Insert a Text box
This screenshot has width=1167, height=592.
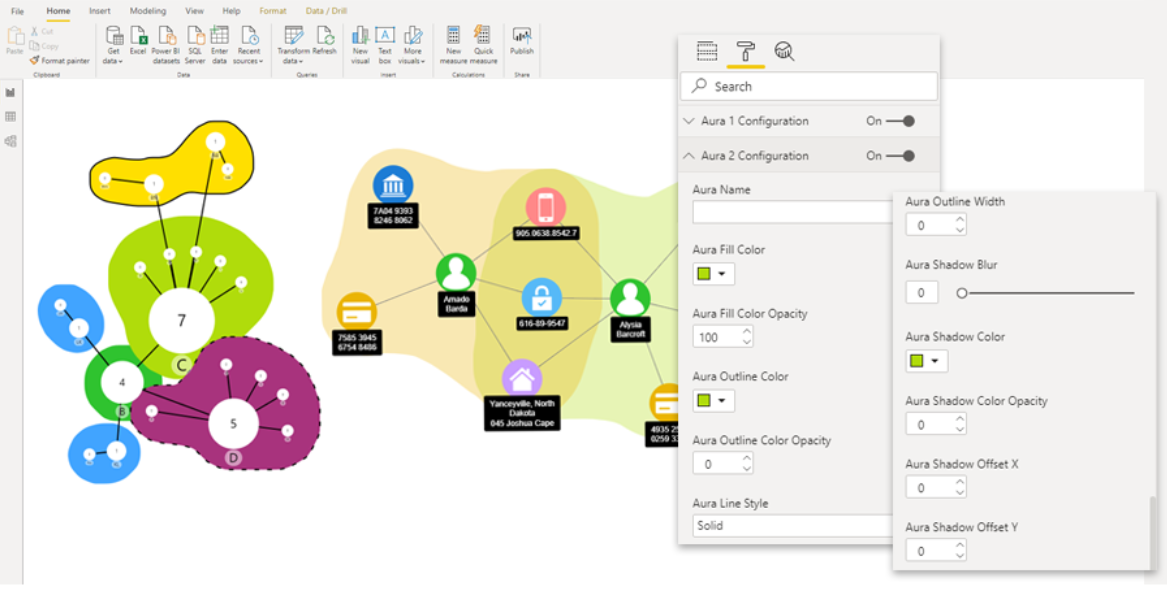(385, 45)
